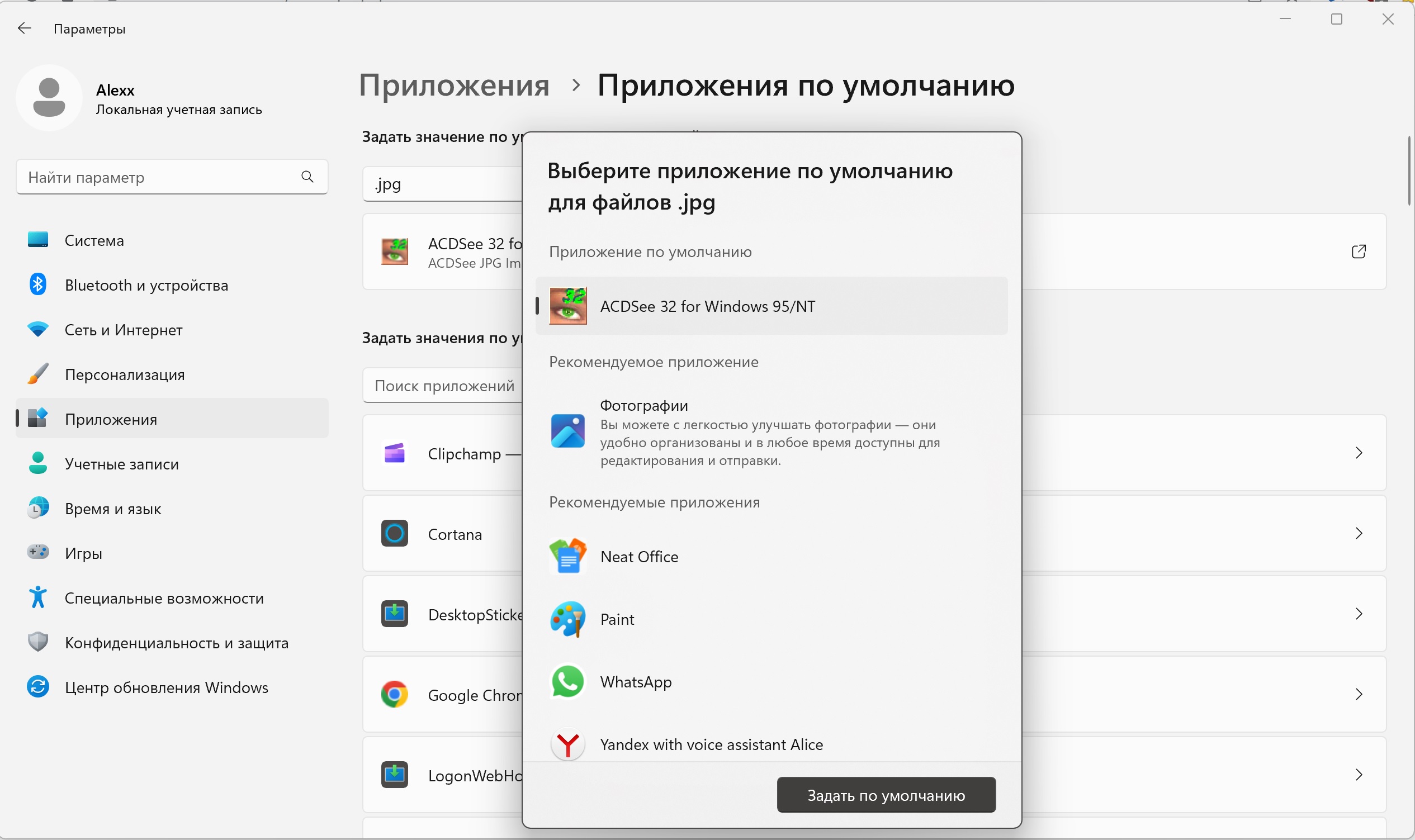Click the Найти параметр search field
The height and width of the screenshot is (840, 1415).
pyautogui.click(x=159, y=177)
